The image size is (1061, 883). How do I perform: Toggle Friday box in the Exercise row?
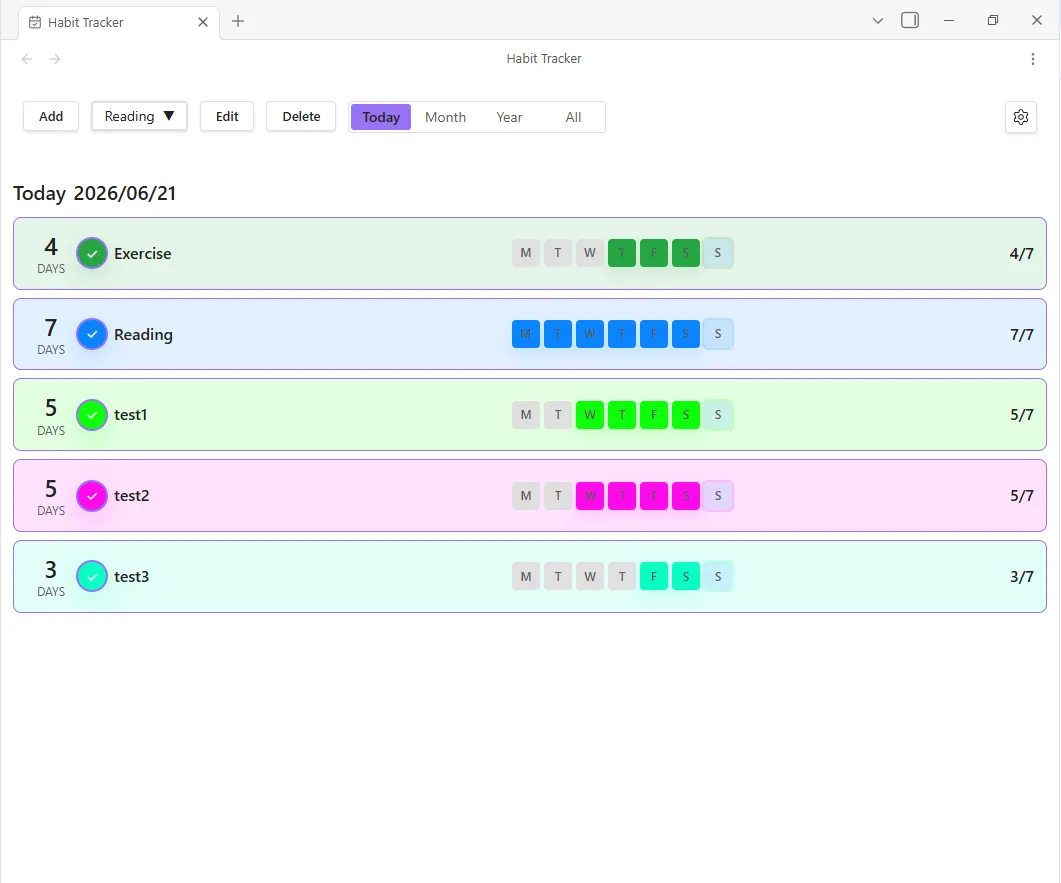pos(654,253)
